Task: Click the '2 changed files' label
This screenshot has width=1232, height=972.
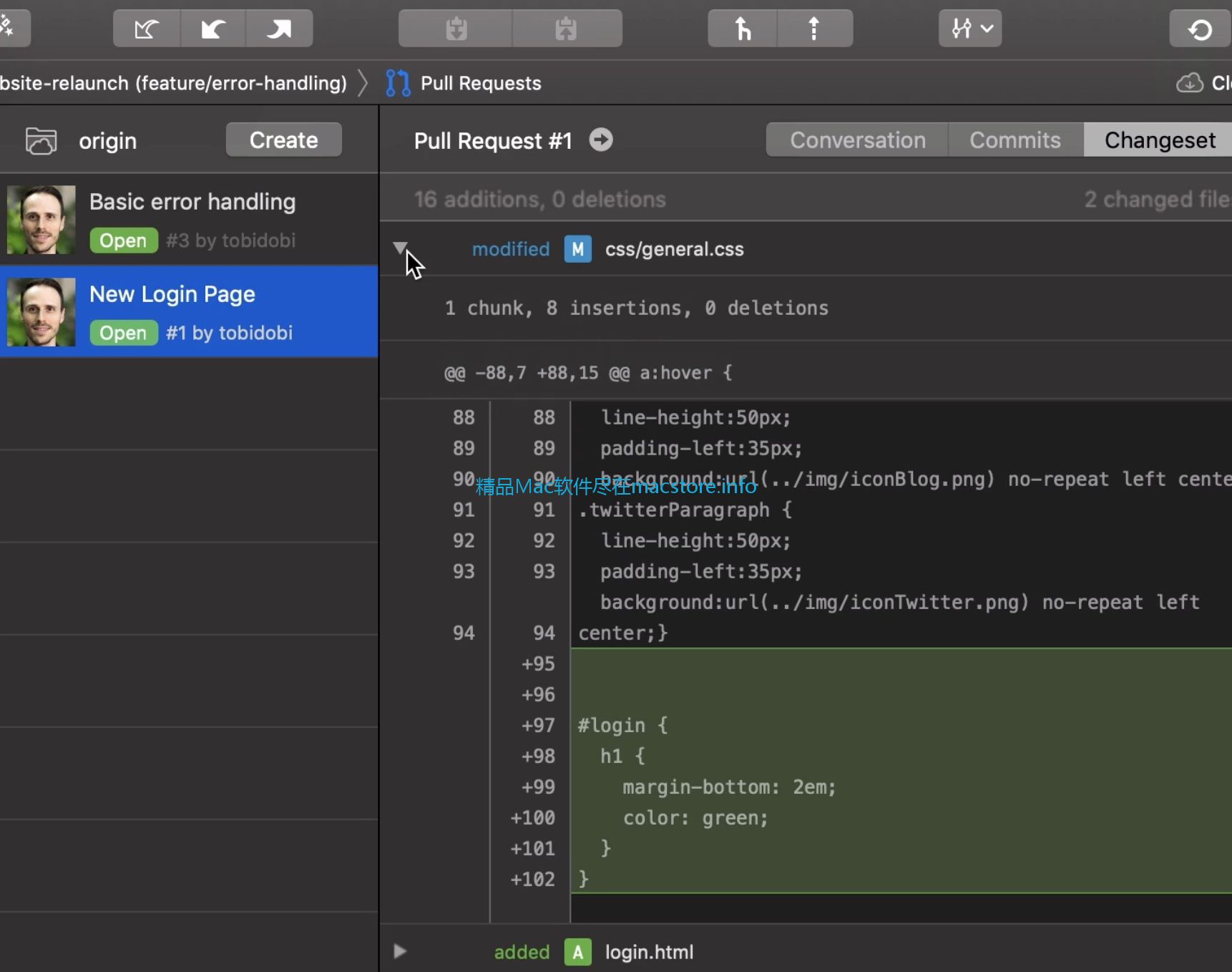Action: click(1158, 199)
